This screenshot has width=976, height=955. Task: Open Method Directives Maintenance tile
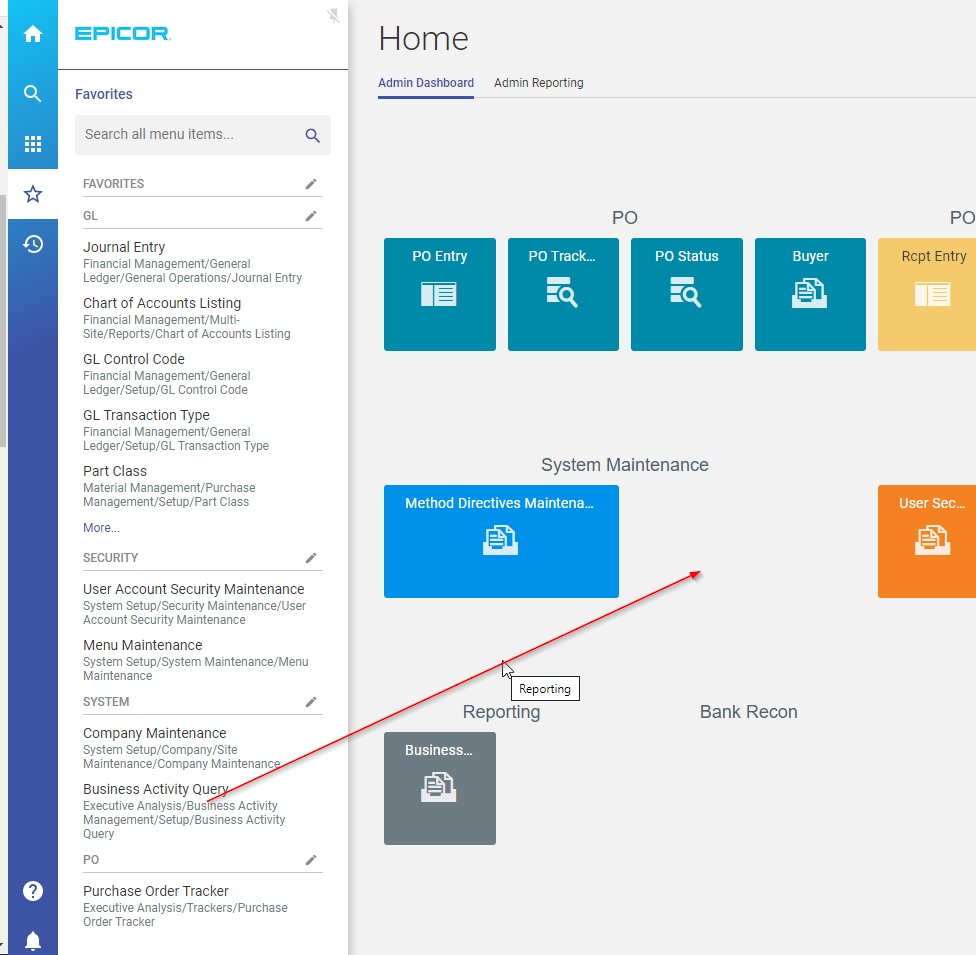tap(501, 541)
